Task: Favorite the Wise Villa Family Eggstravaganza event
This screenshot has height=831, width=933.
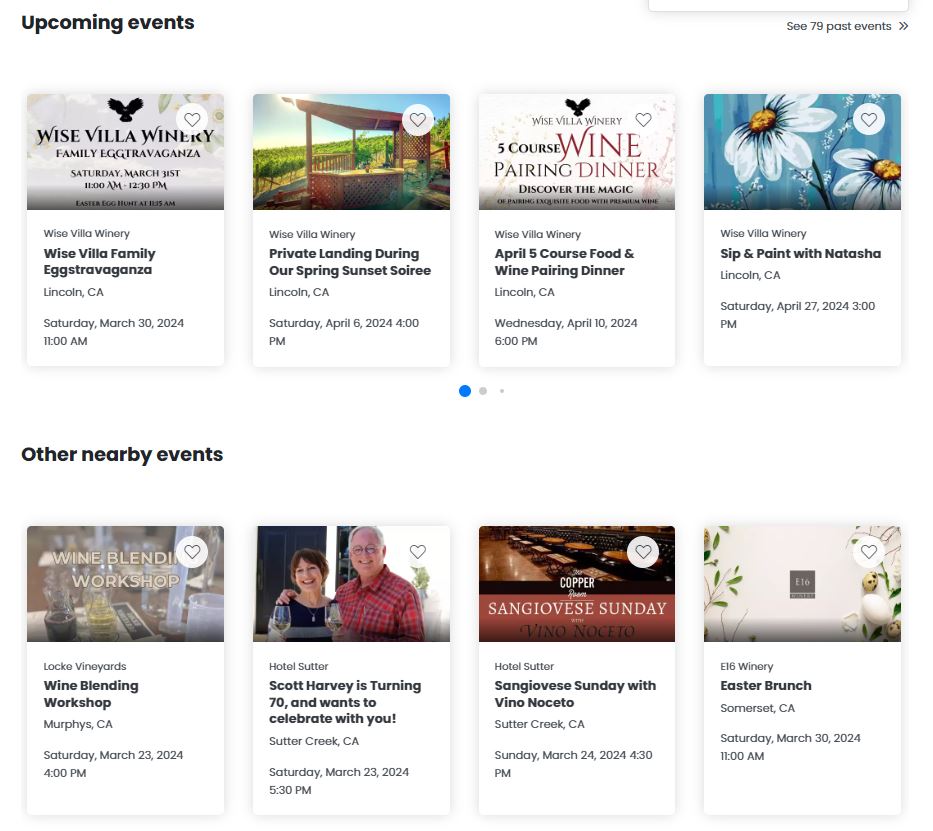Action: pyautogui.click(x=193, y=120)
